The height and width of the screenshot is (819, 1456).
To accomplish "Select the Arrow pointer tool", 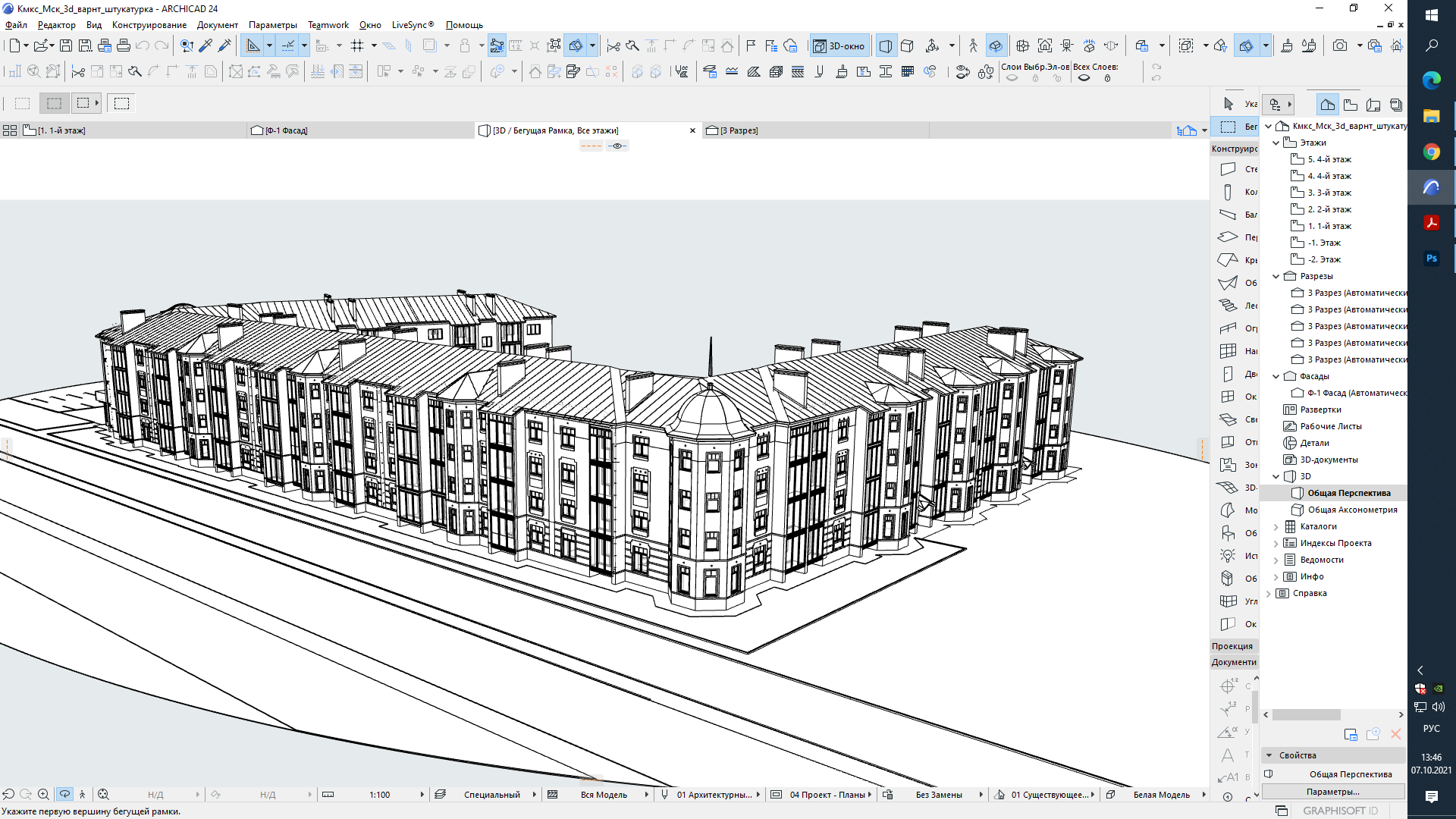I will [1234, 104].
